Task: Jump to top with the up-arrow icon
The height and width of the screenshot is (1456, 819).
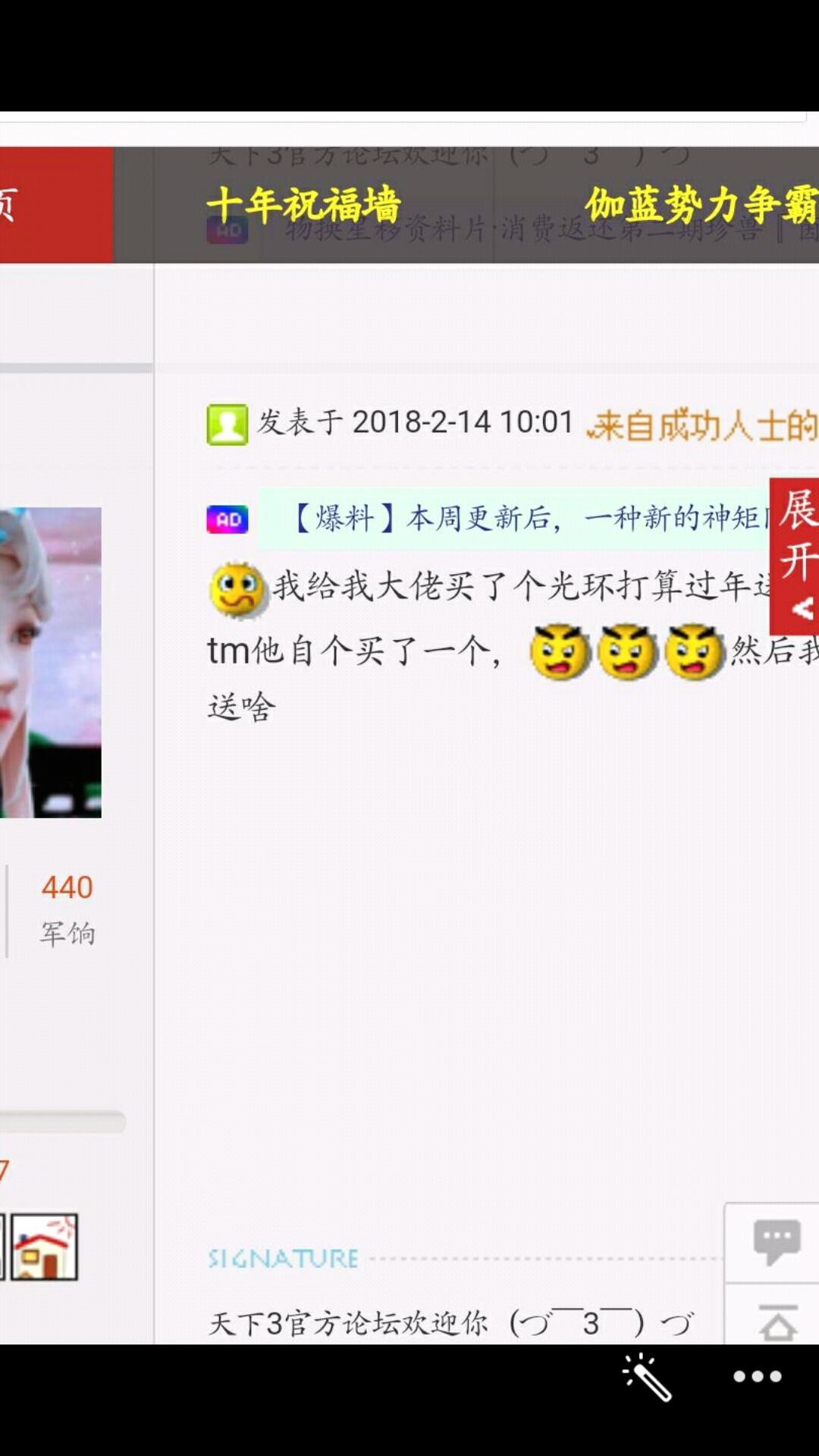Action: click(x=778, y=1323)
